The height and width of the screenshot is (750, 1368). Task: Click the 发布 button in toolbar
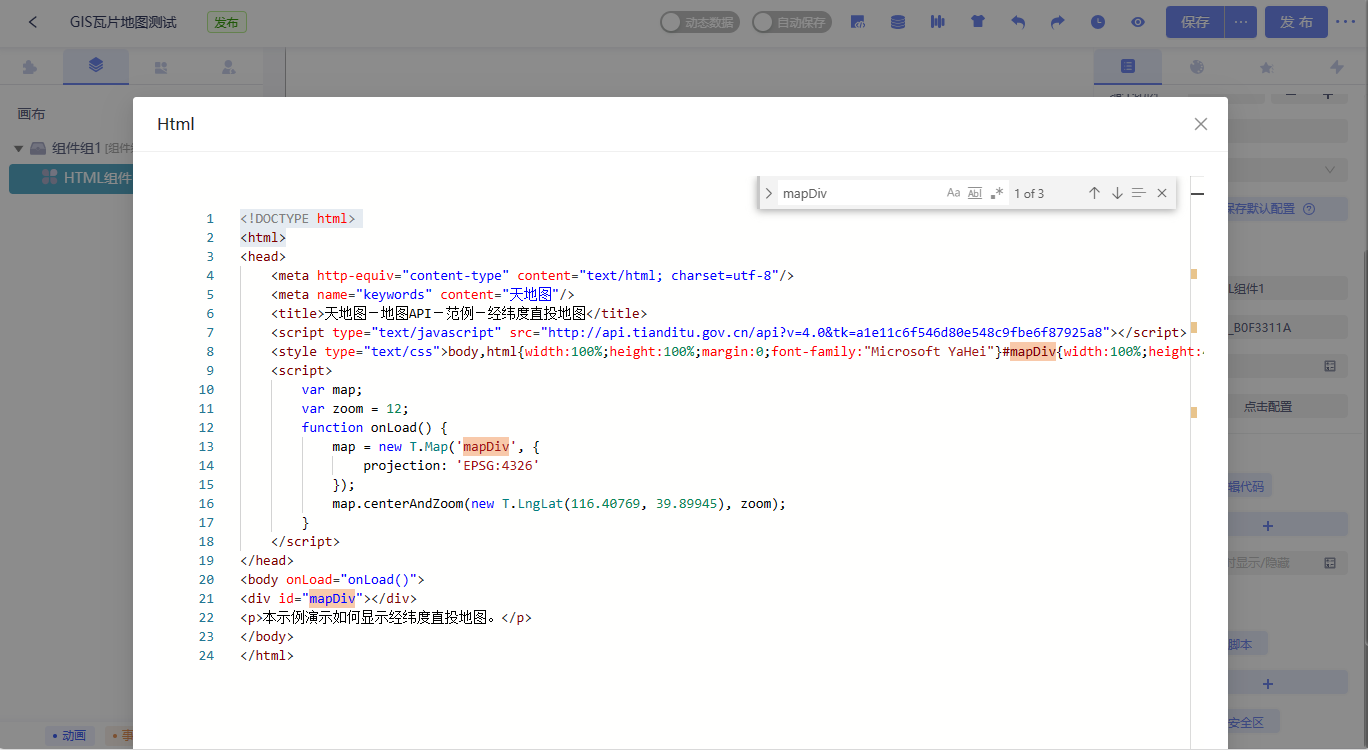pyautogui.click(x=1296, y=22)
